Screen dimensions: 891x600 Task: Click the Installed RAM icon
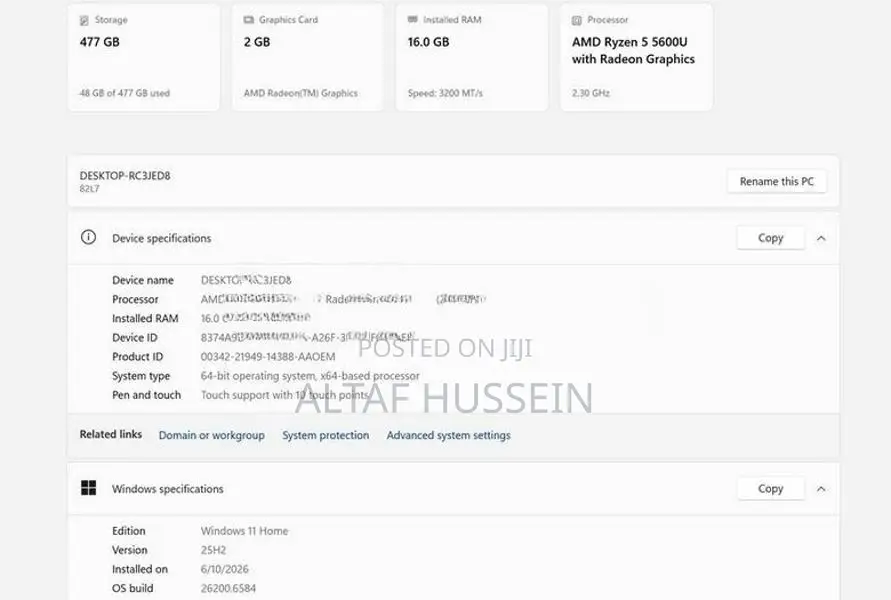point(413,20)
